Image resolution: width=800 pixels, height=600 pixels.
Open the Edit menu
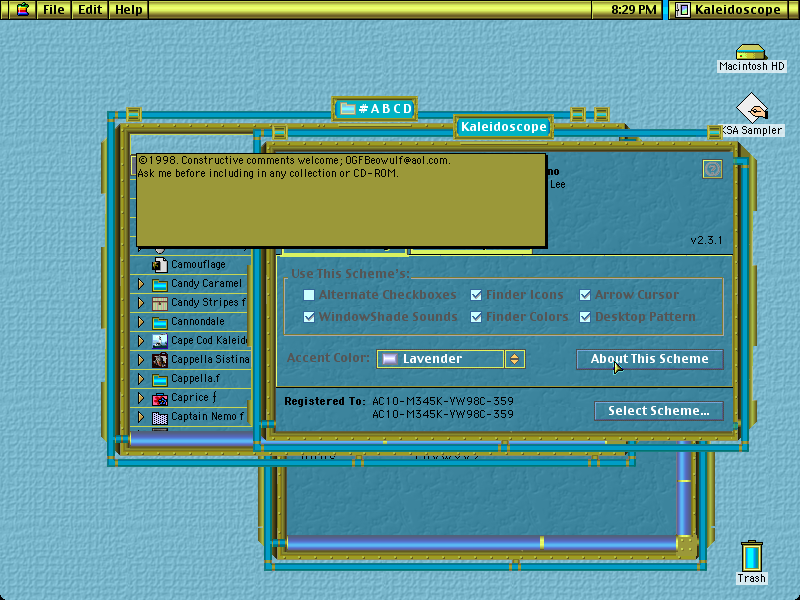coord(90,9)
